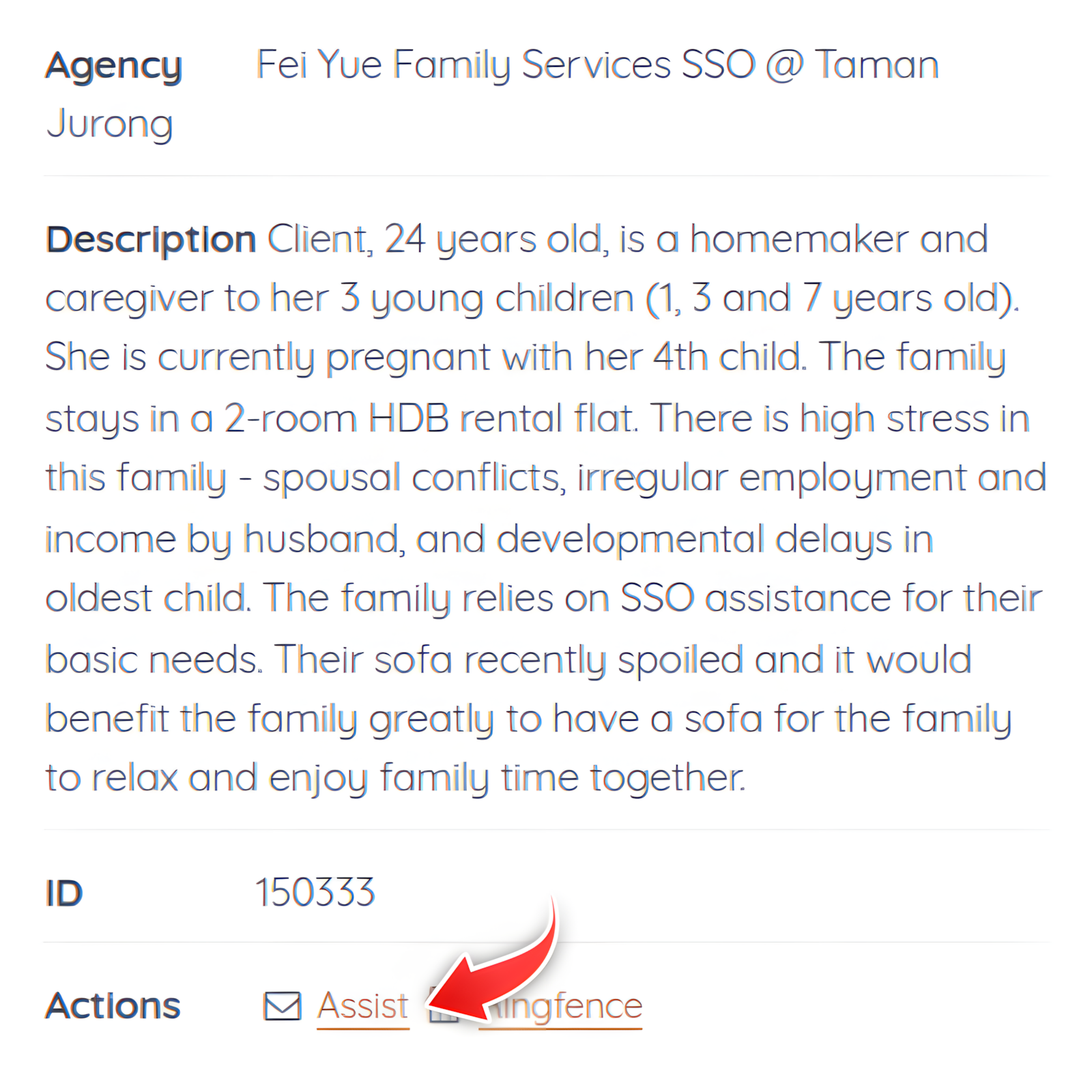Click the Actions row label
Screen dimensions: 1092x1092
click(113, 1005)
